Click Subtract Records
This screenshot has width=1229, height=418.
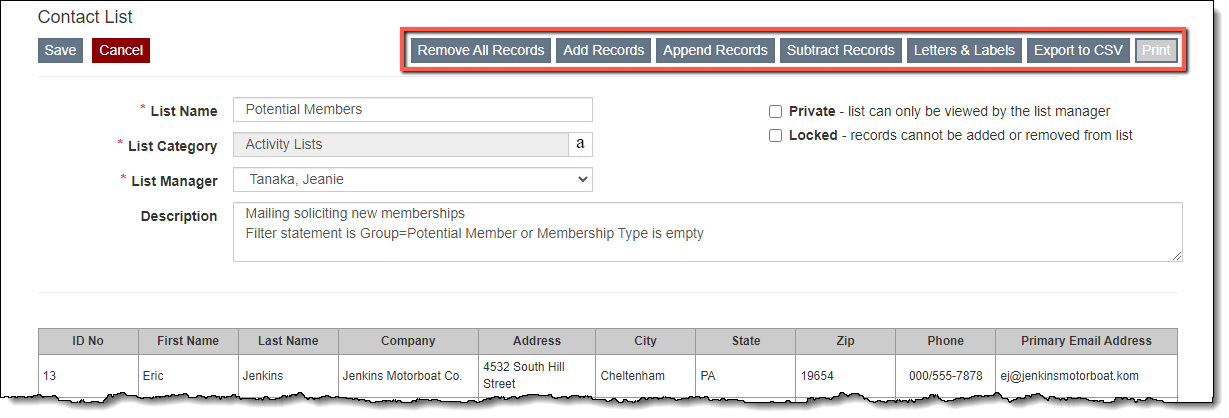coord(840,51)
